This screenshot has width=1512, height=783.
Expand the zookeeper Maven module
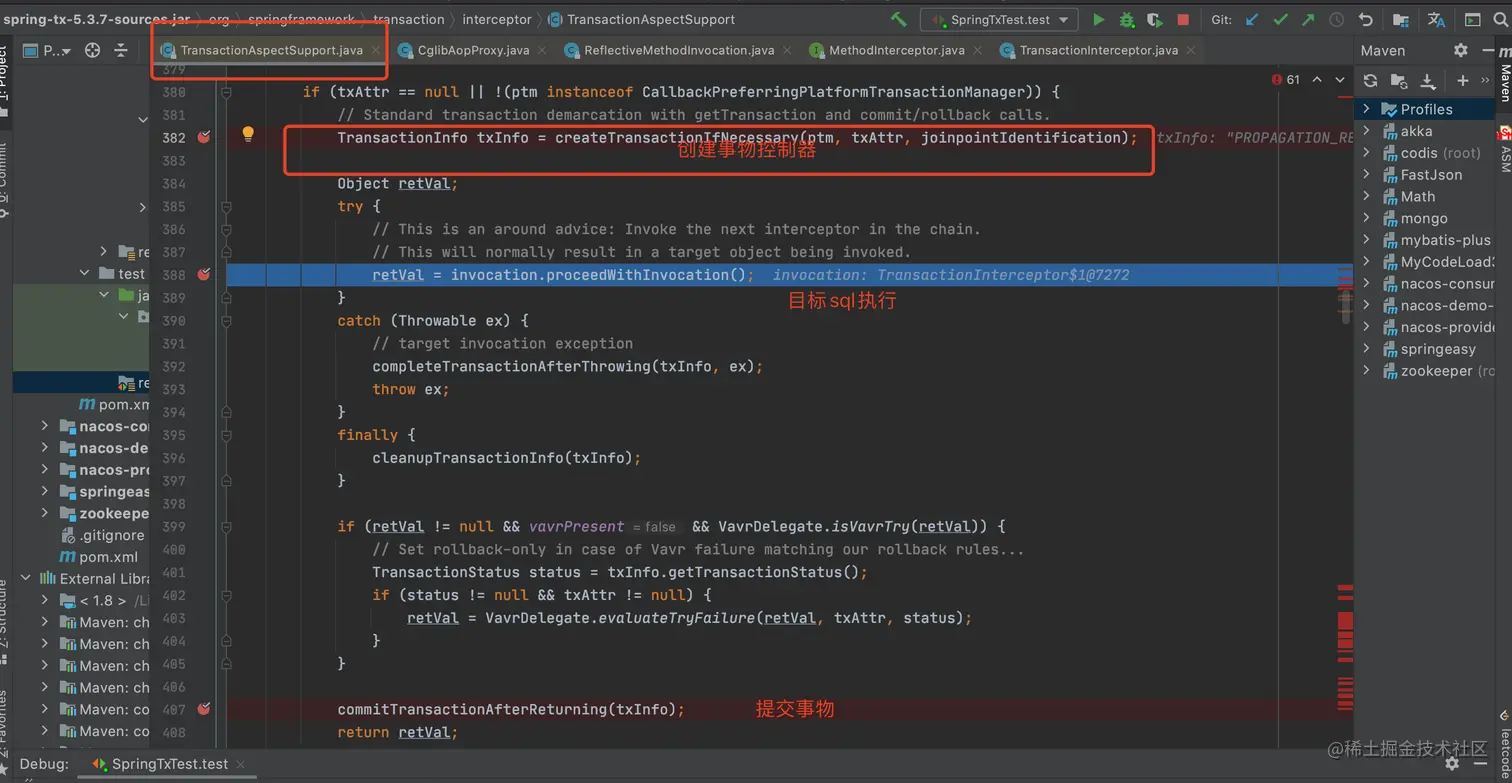point(1366,371)
